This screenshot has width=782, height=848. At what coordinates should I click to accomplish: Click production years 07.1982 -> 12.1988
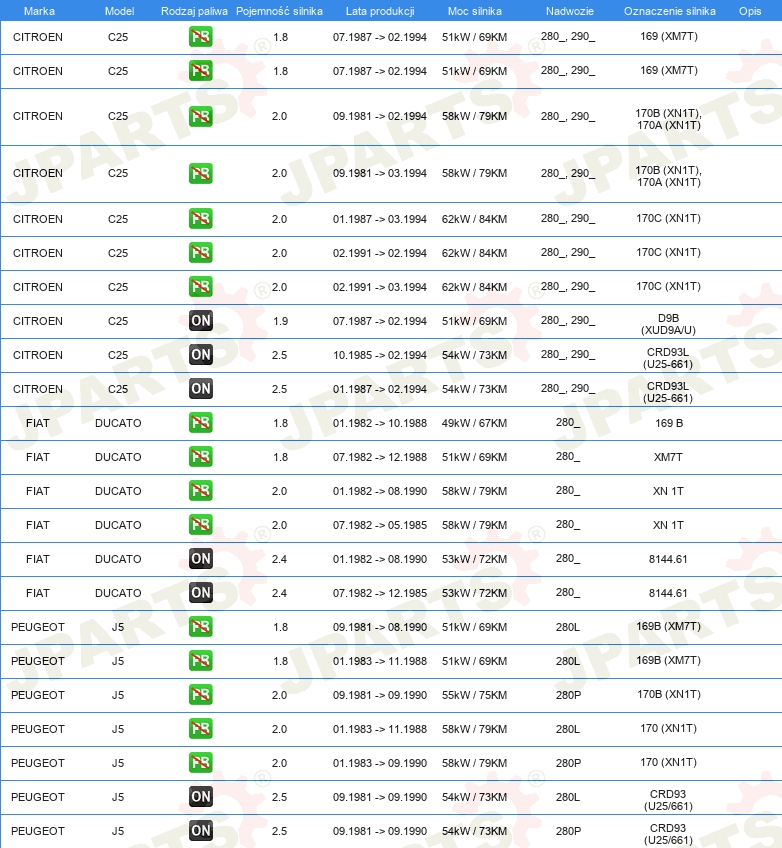(380, 457)
